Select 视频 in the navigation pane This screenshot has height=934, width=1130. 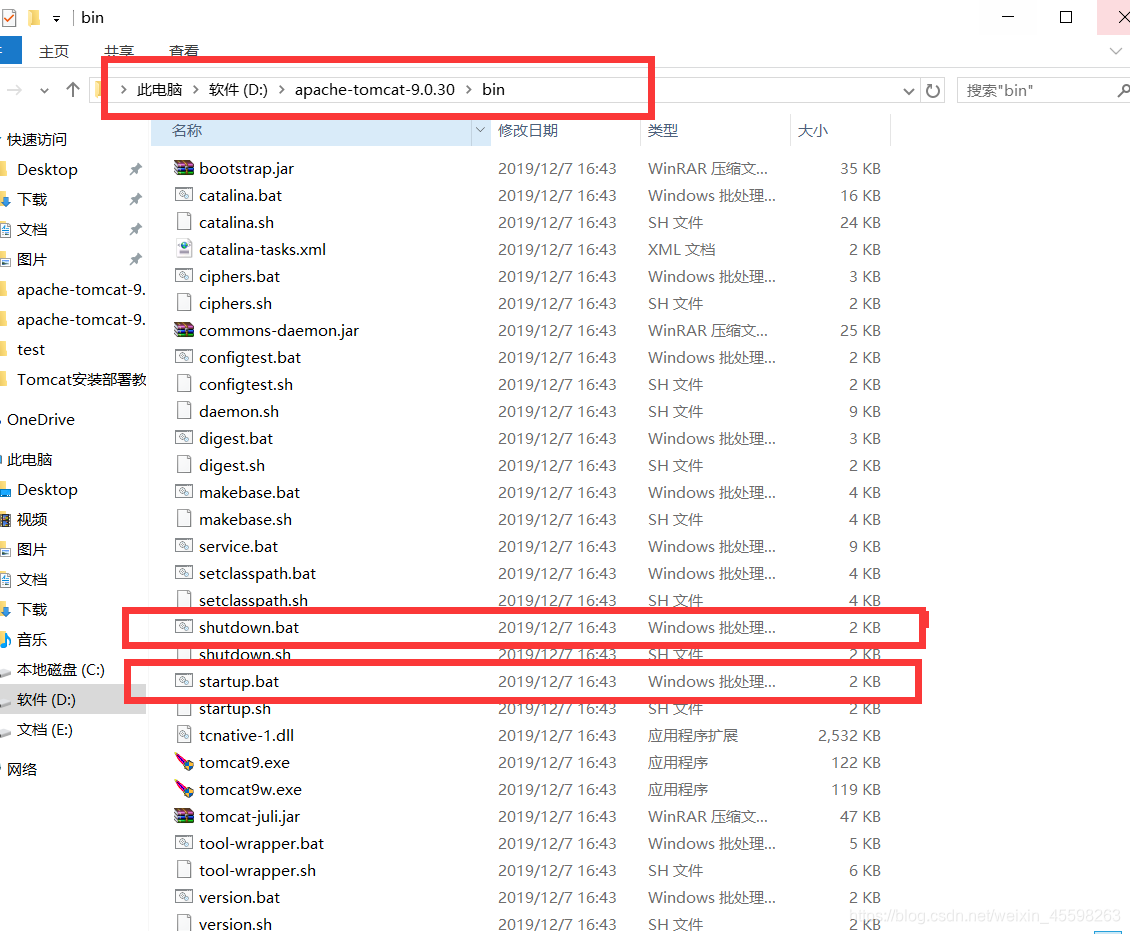[32, 520]
